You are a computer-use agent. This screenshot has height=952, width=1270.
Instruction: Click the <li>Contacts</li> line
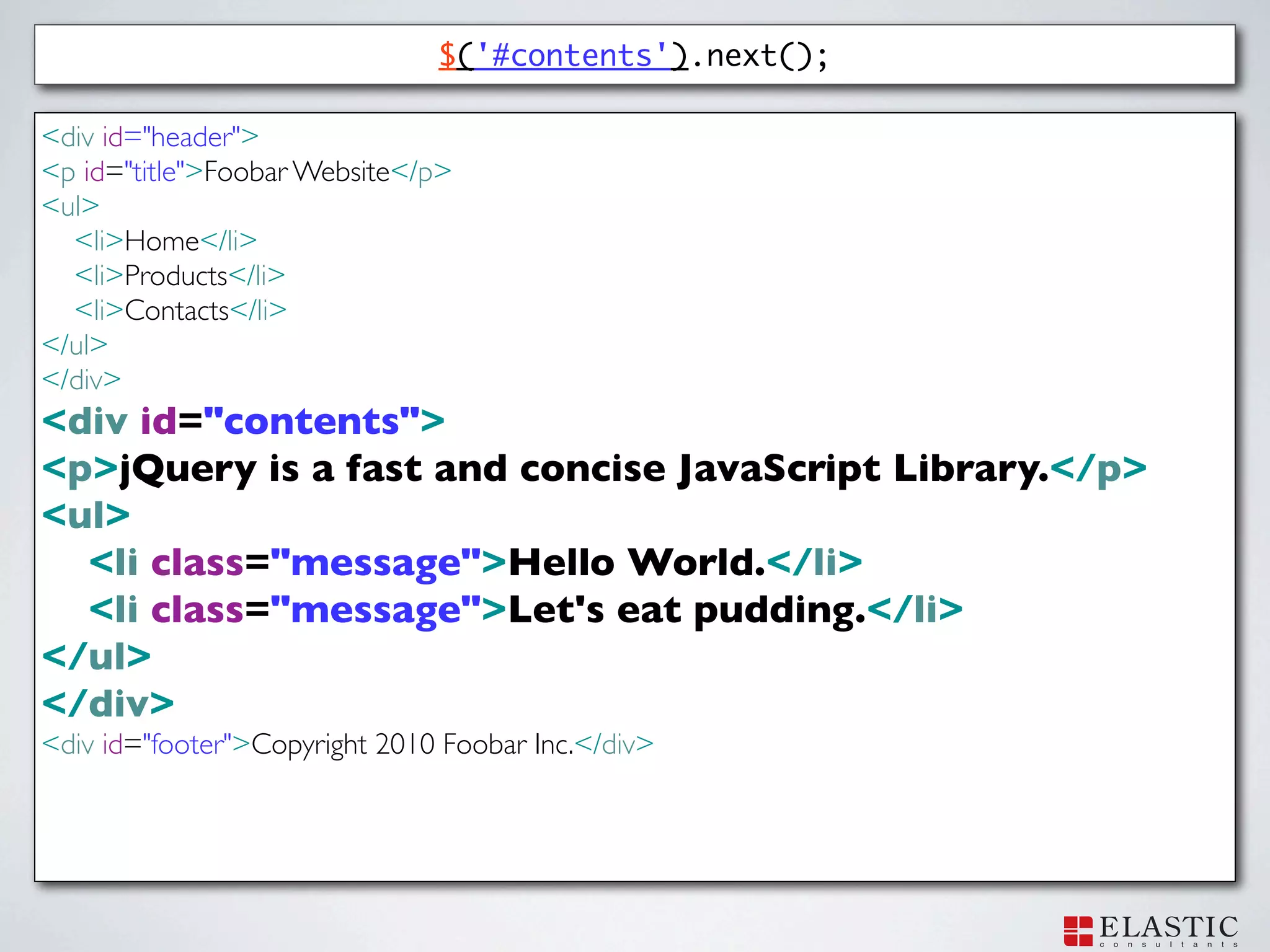(180, 311)
